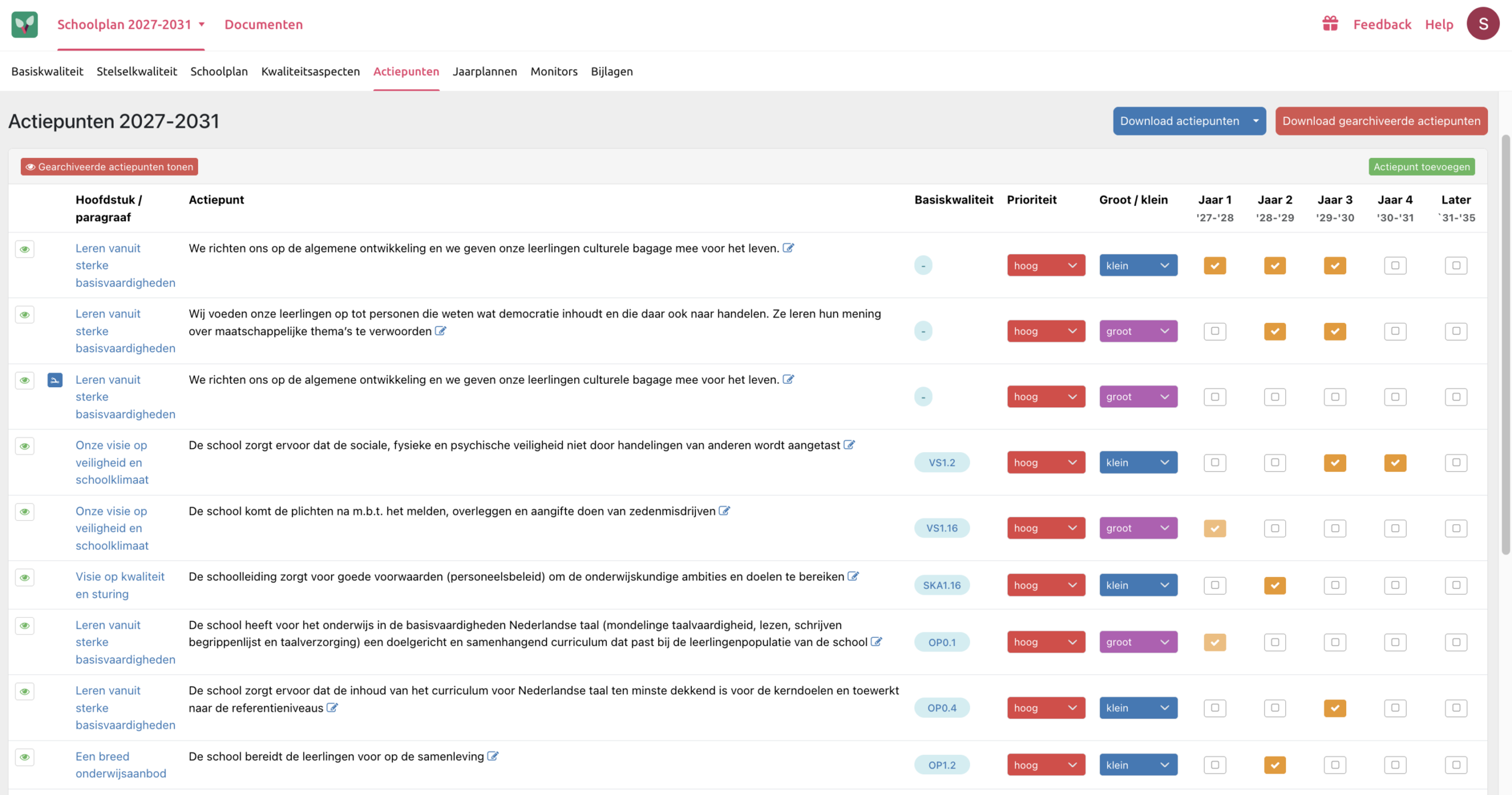This screenshot has width=1512, height=795.
Task: Uncheck Jaar 3 for the OP0.4 row
Action: point(1335,708)
